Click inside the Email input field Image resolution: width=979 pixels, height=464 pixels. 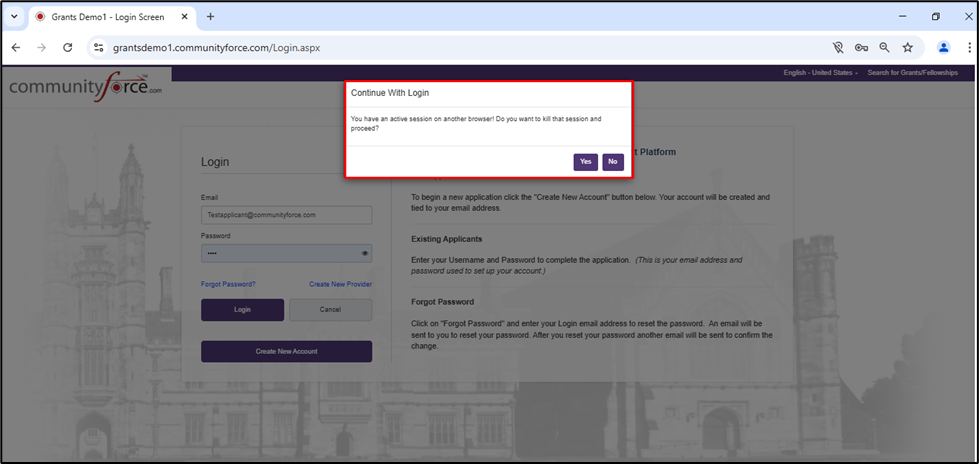pos(286,215)
